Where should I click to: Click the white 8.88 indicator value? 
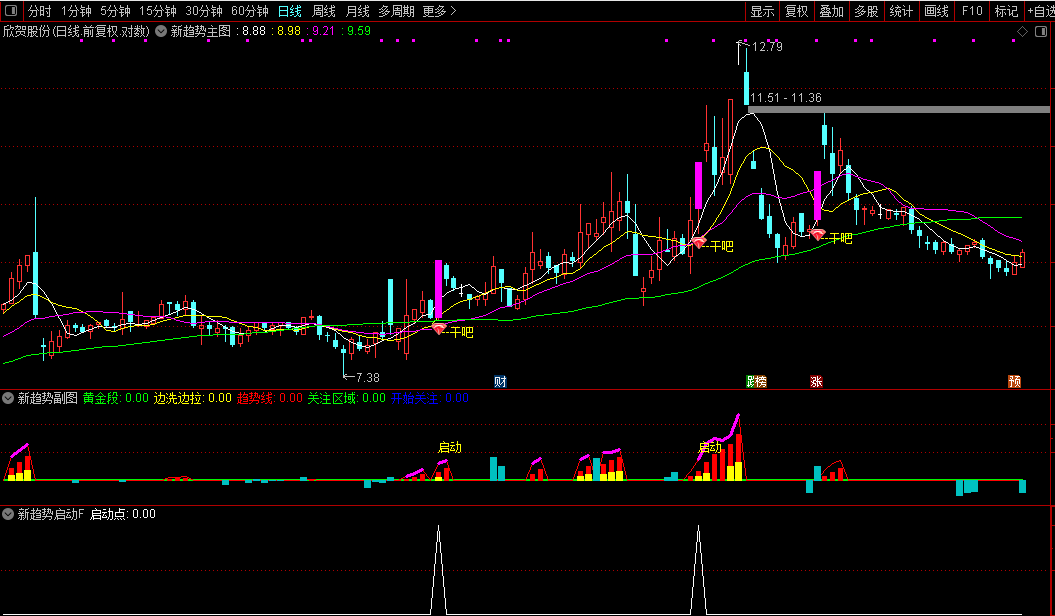click(x=254, y=31)
